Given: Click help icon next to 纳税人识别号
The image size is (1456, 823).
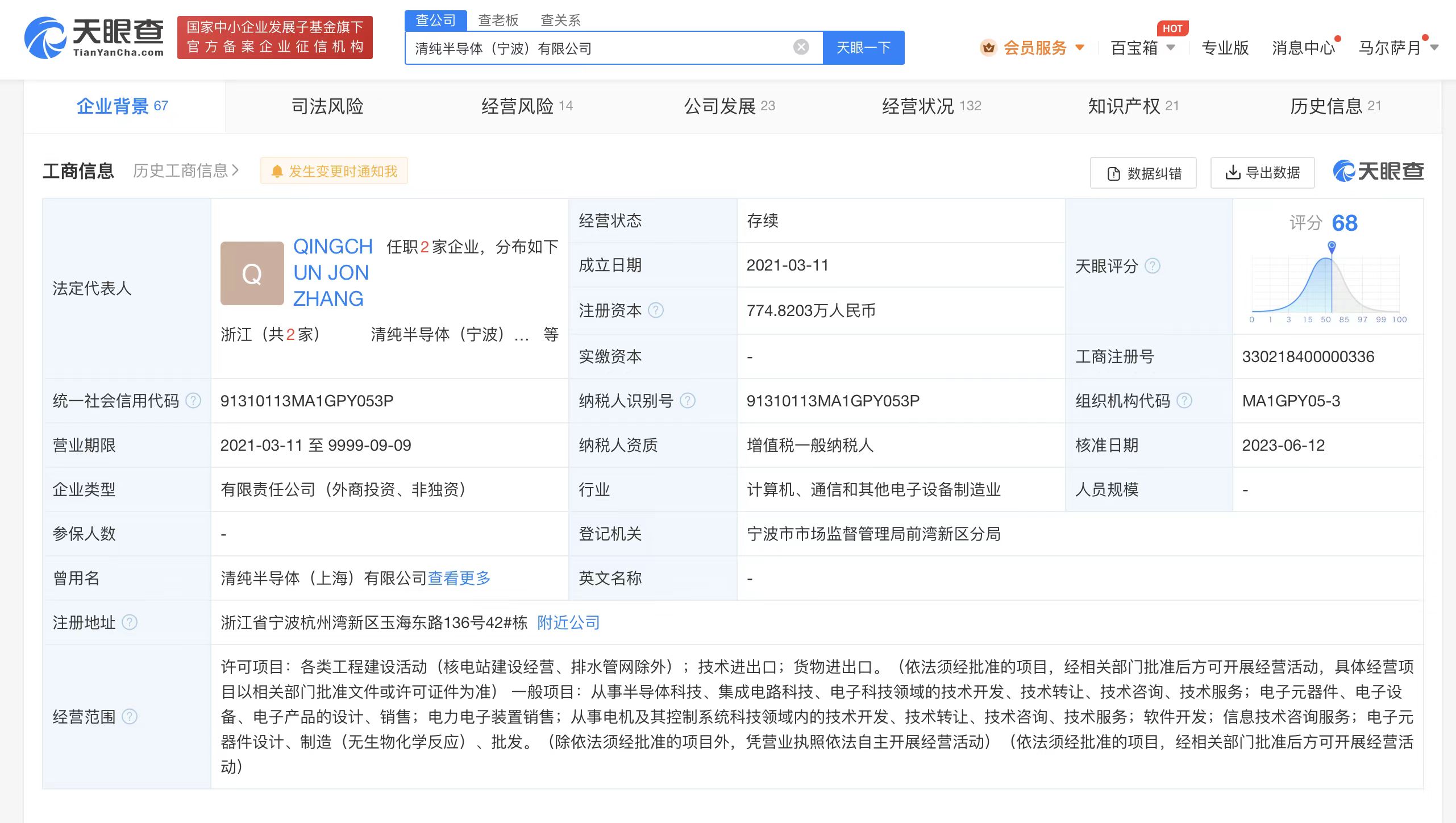Looking at the screenshot, I should tap(688, 401).
